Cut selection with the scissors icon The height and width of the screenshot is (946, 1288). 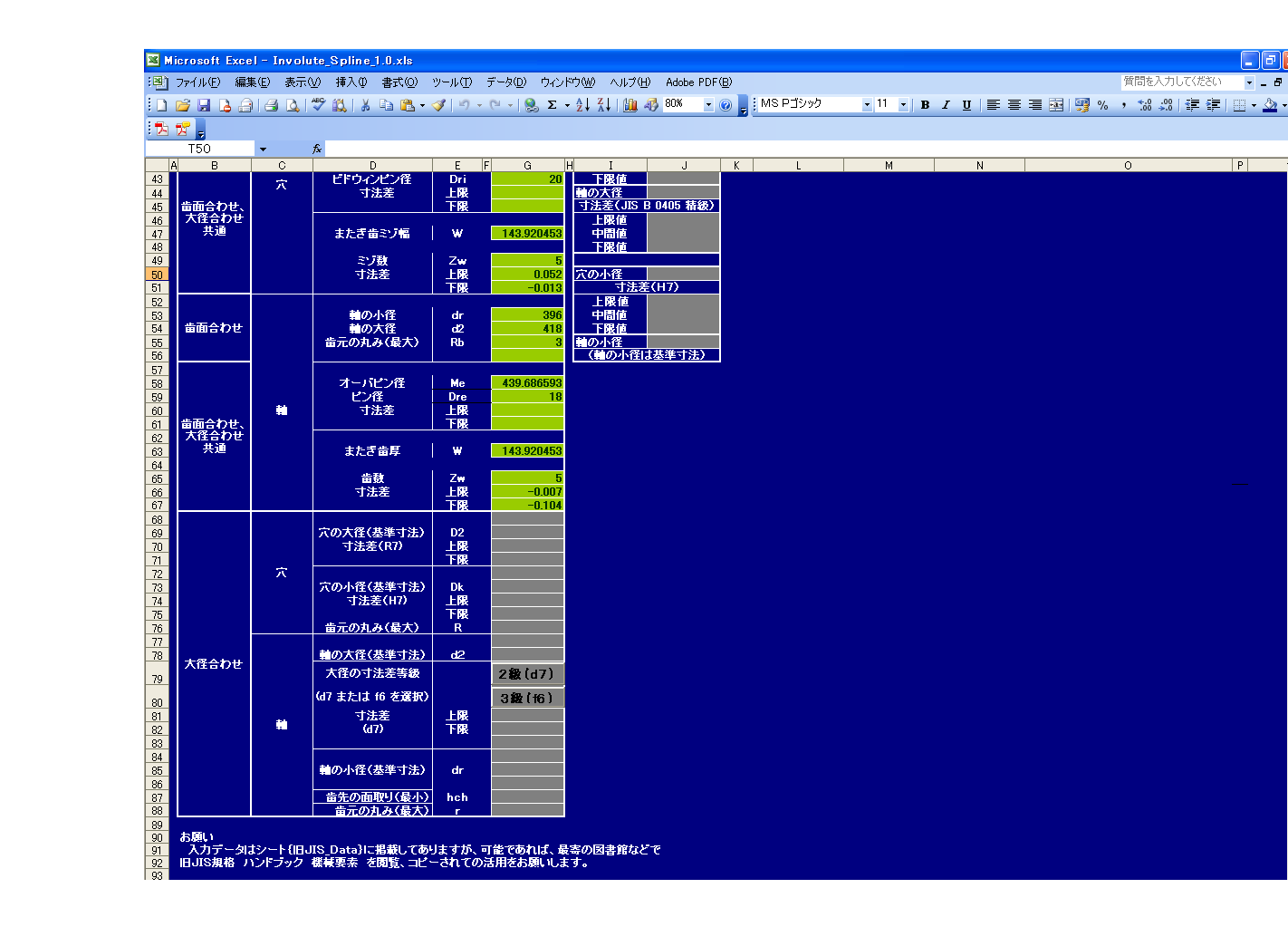pos(365,105)
